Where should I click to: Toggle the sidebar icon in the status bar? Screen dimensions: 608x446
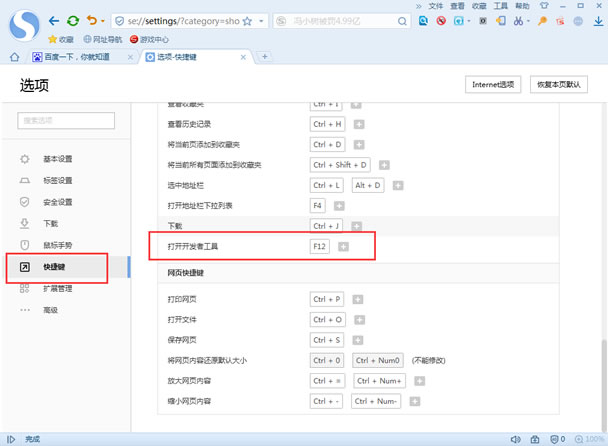(x=11, y=439)
